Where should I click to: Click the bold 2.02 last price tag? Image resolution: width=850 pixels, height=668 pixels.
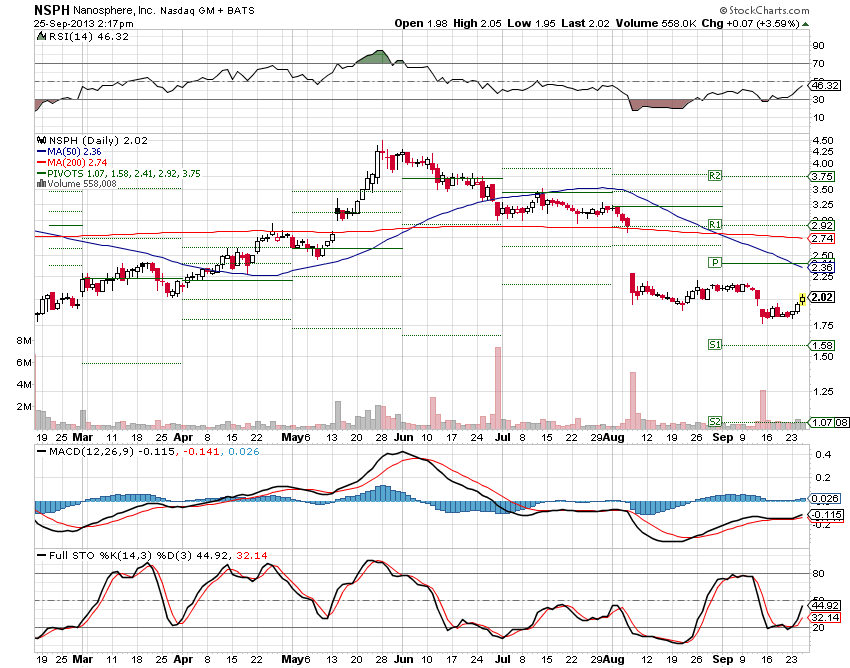coord(822,297)
